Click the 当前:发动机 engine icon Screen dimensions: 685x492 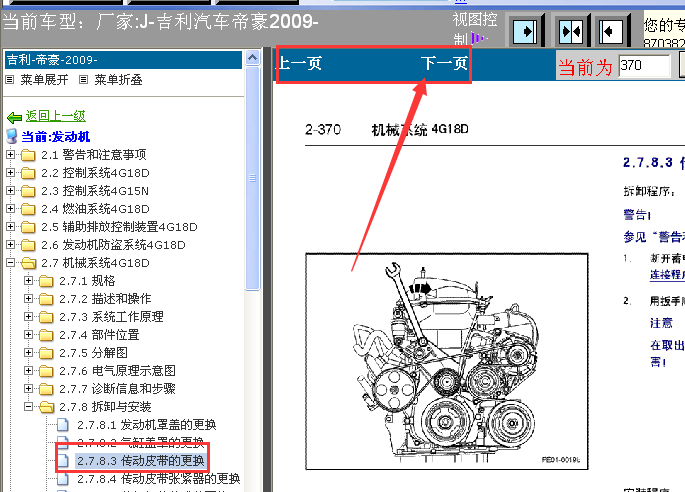click(x=12, y=136)
